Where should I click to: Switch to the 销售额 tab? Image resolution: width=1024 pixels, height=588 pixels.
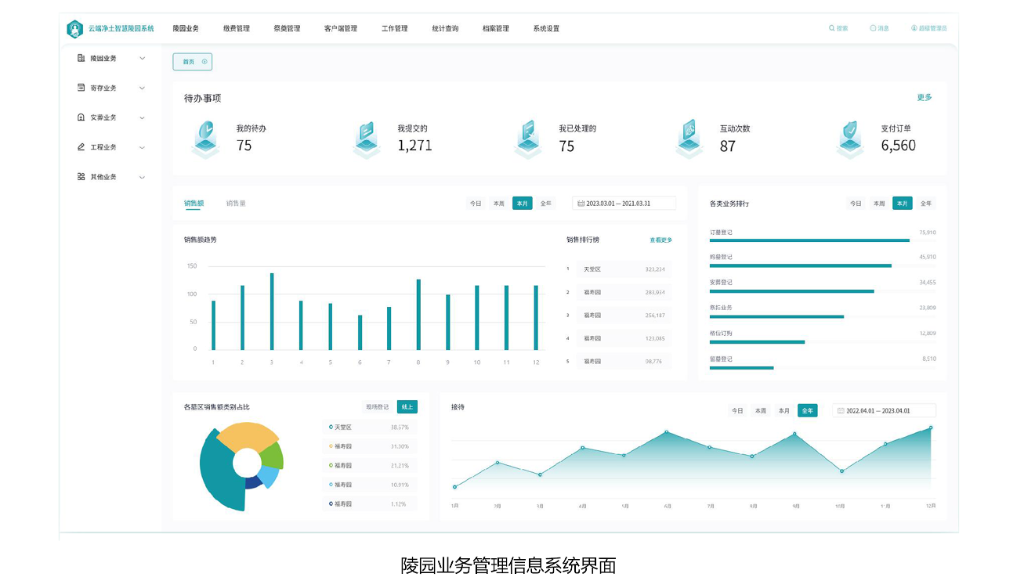(x=194, y=204)
